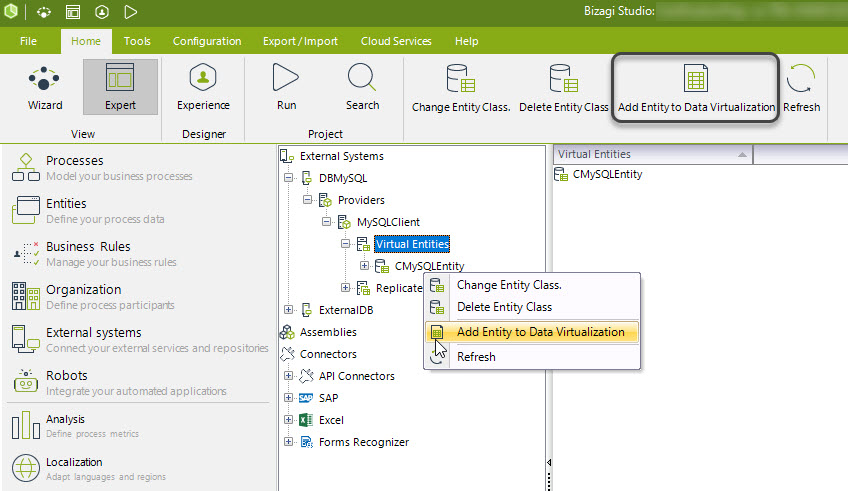Open the External systems module
This screenshot has width=848, height=491.
point(138,340)
